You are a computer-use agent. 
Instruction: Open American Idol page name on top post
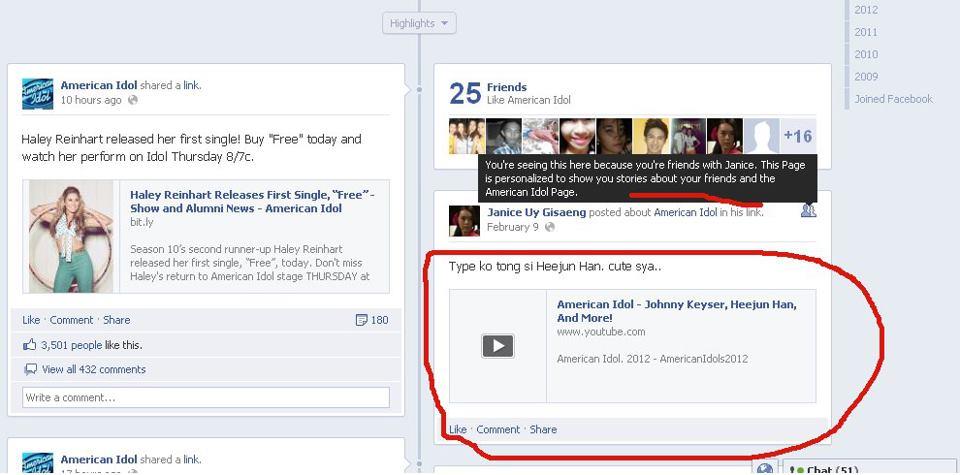99,85
